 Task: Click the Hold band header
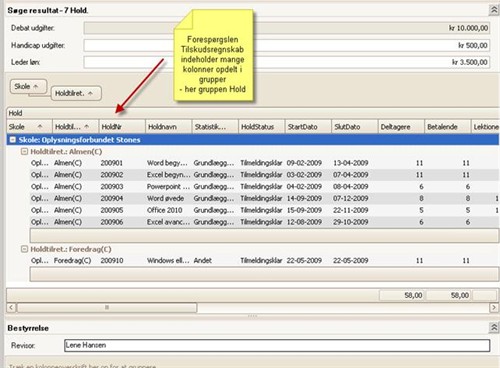(x=253, y=113)
